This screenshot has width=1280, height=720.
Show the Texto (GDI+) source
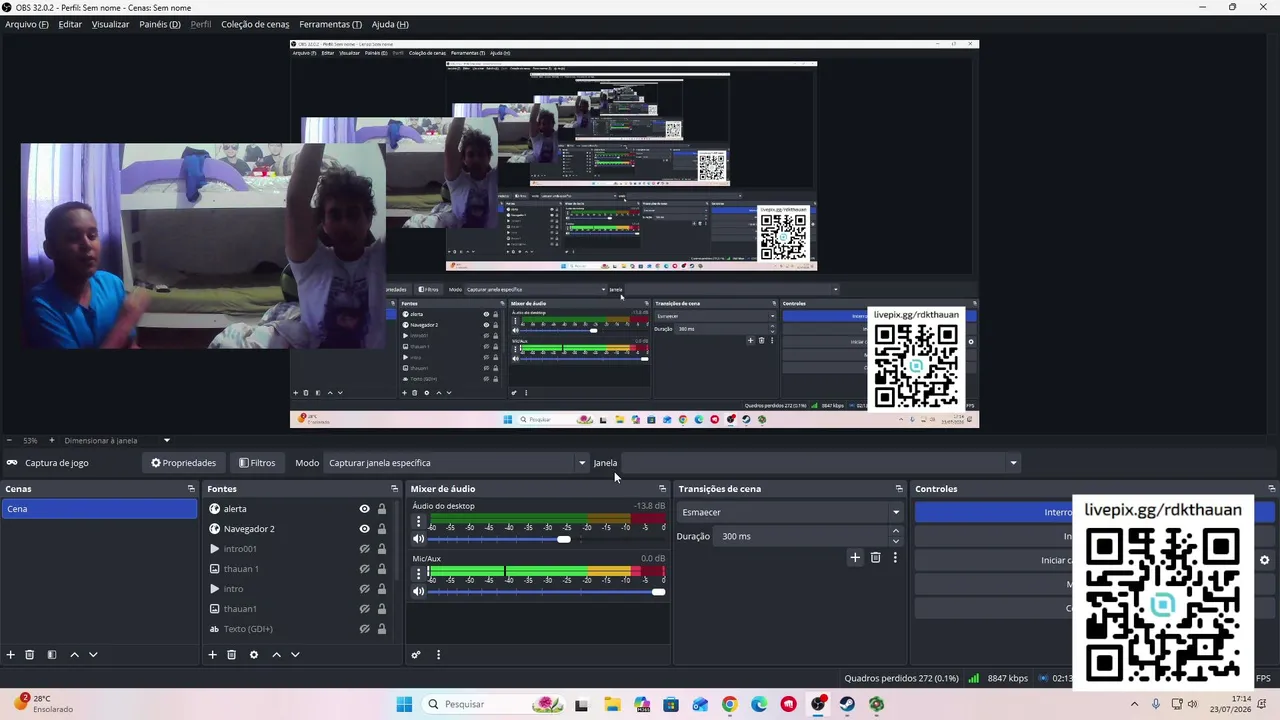click(365, 629)
